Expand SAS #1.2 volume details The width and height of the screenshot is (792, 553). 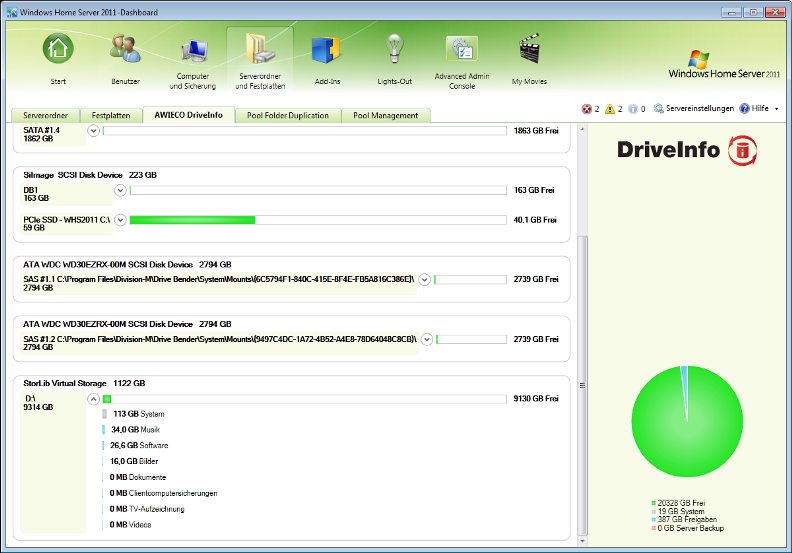coord(427,339)
